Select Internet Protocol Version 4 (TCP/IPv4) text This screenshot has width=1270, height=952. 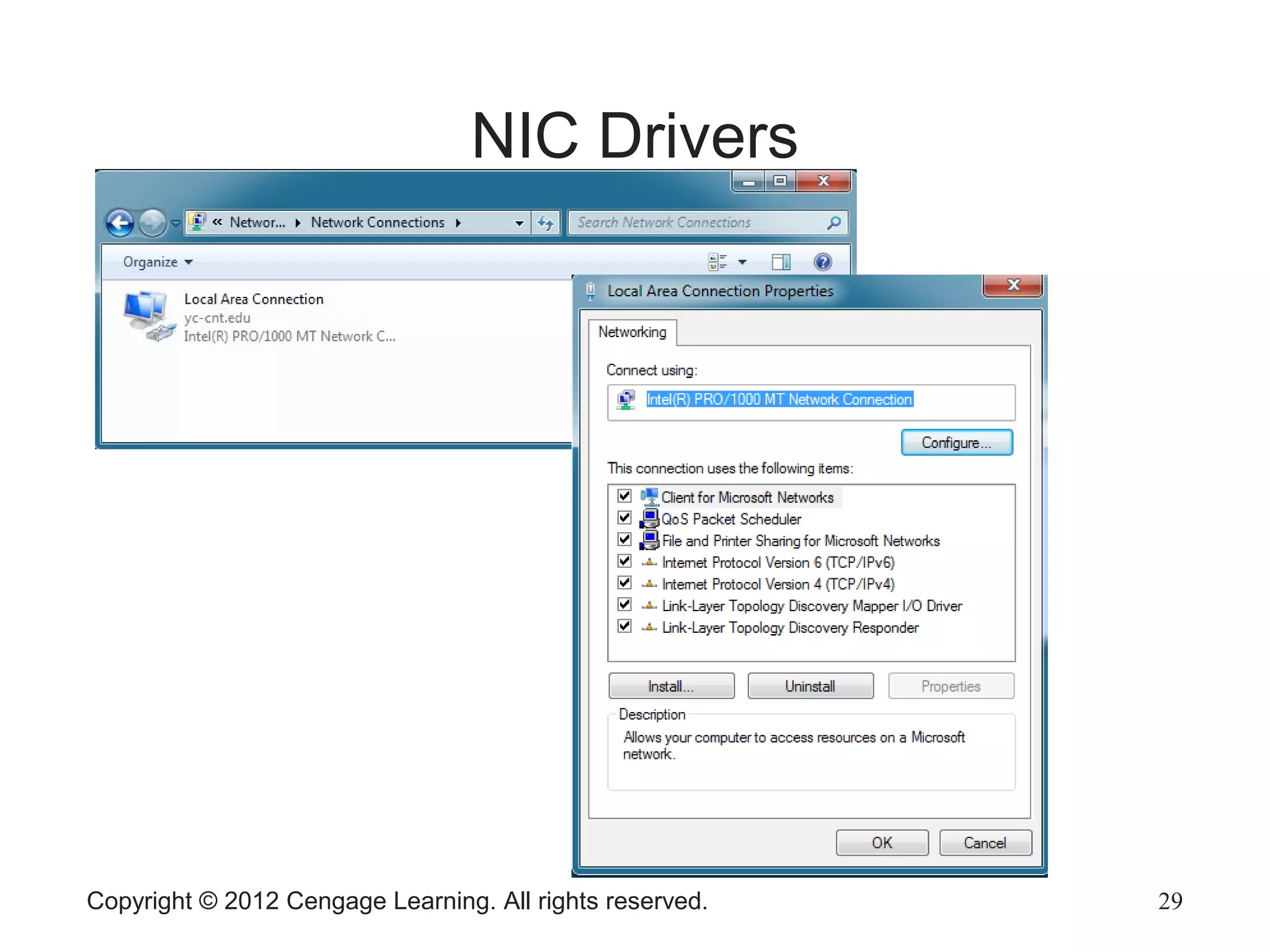pyautogui.click(x=778, y=584)
